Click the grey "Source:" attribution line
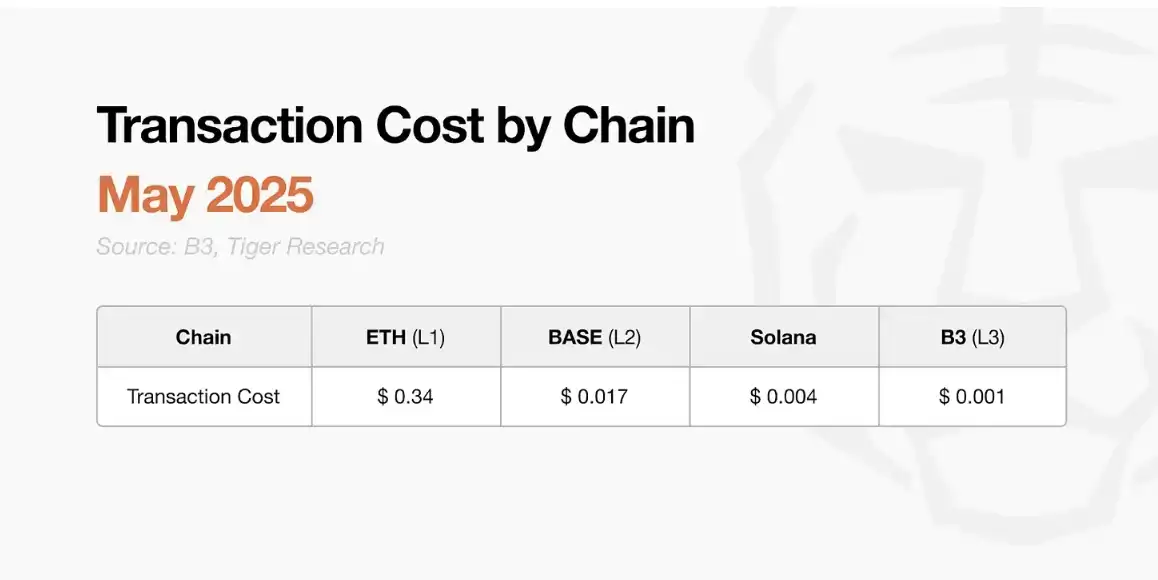 coord(240,247)
